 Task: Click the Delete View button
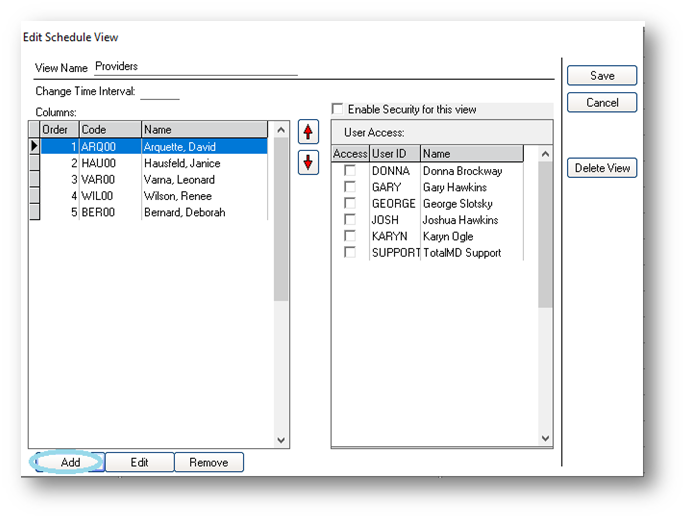(602, 168)
